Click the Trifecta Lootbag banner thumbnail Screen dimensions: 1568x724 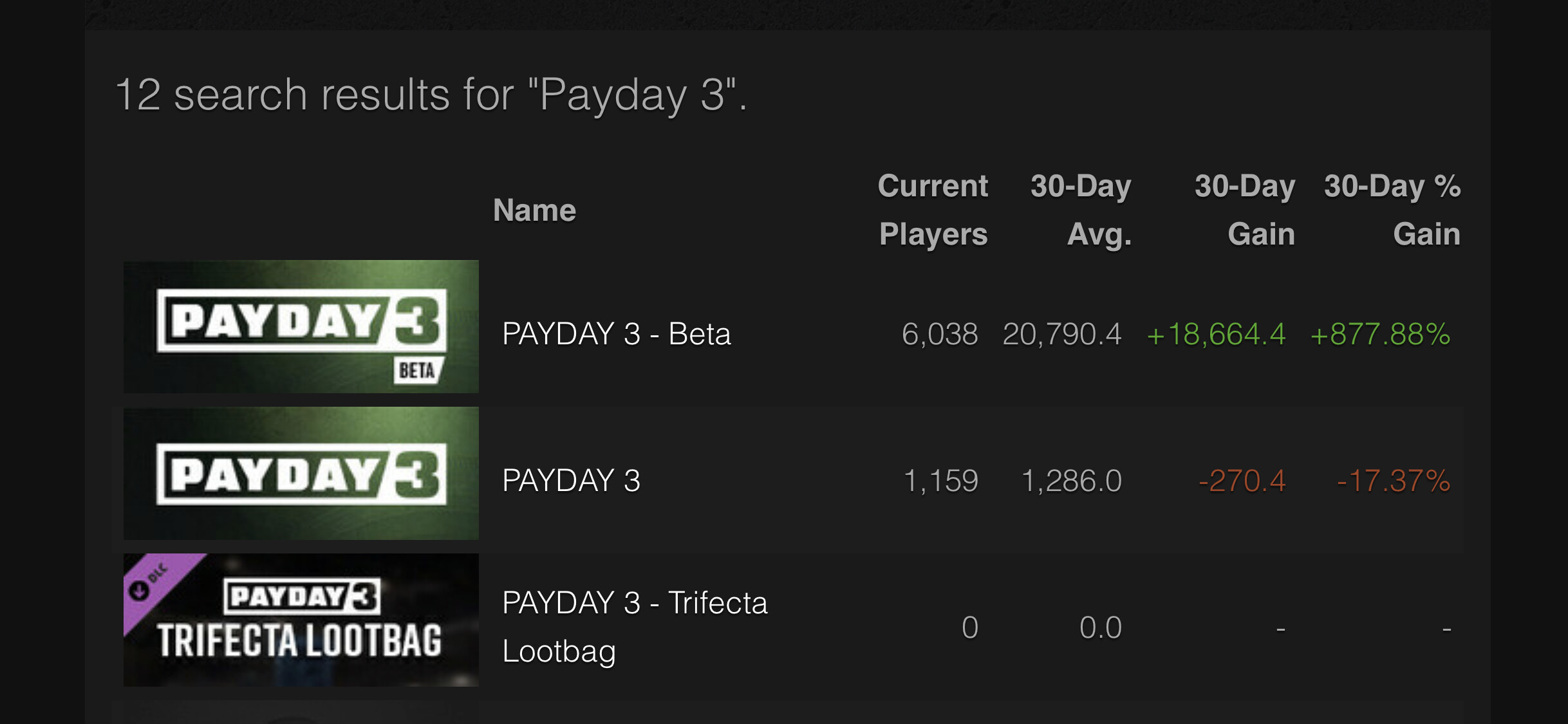pos(301,620)
